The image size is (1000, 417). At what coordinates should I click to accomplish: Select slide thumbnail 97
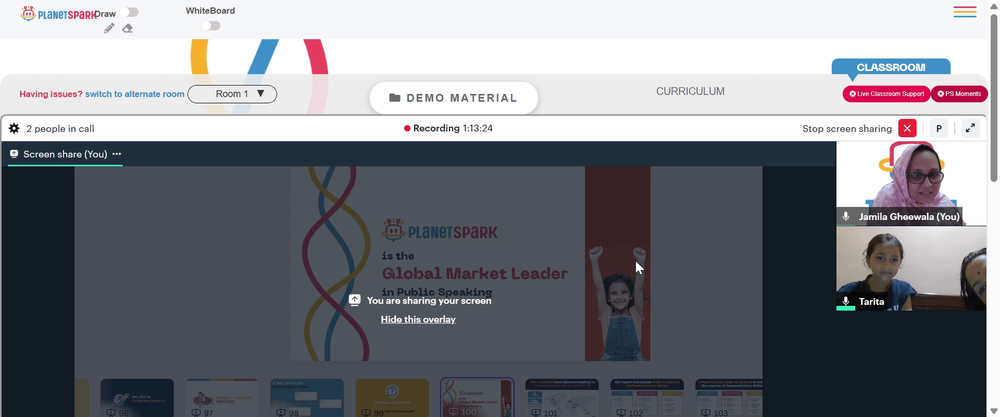click(x=222, y=398)
